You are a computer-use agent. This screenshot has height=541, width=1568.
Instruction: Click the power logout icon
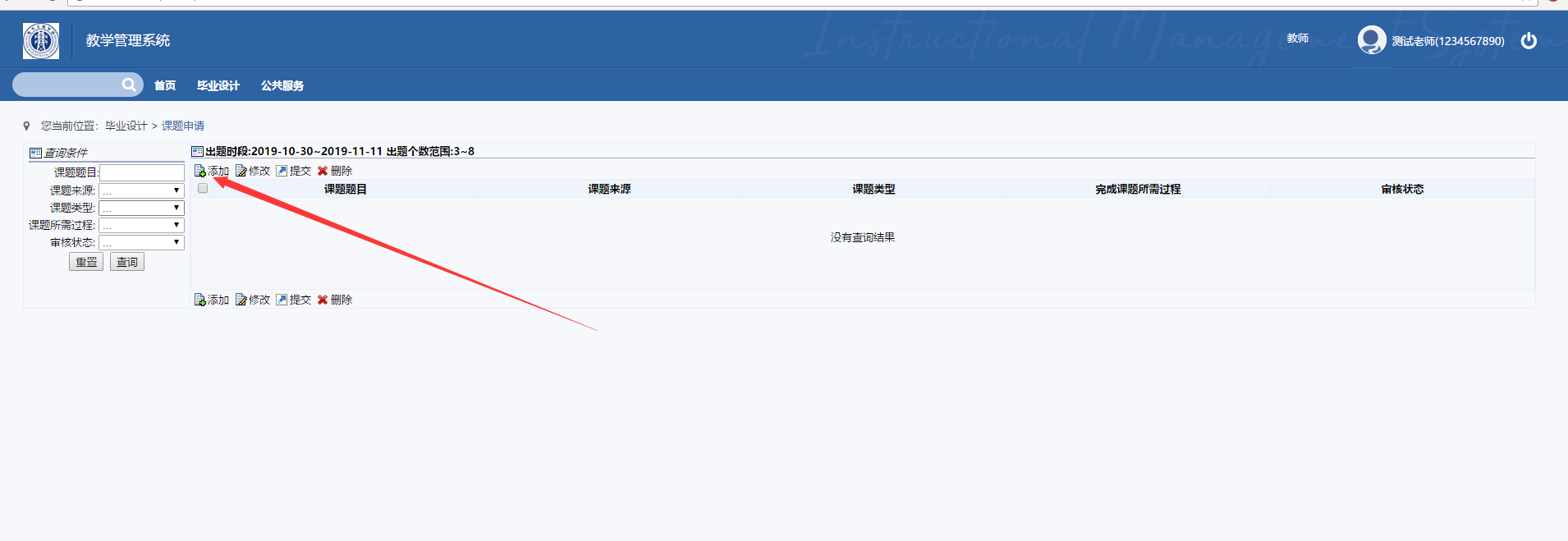[x=1529, y=40]
